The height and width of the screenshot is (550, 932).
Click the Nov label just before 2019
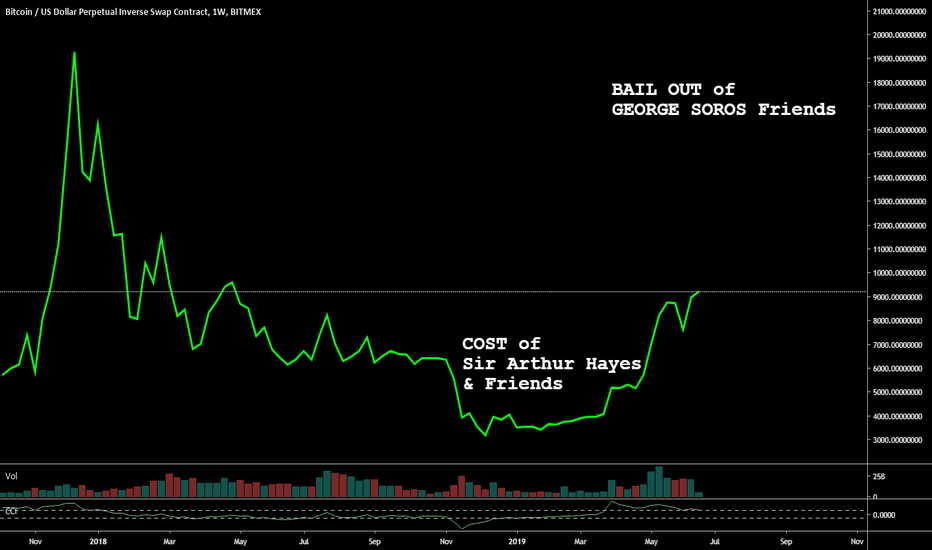(446, 542)
